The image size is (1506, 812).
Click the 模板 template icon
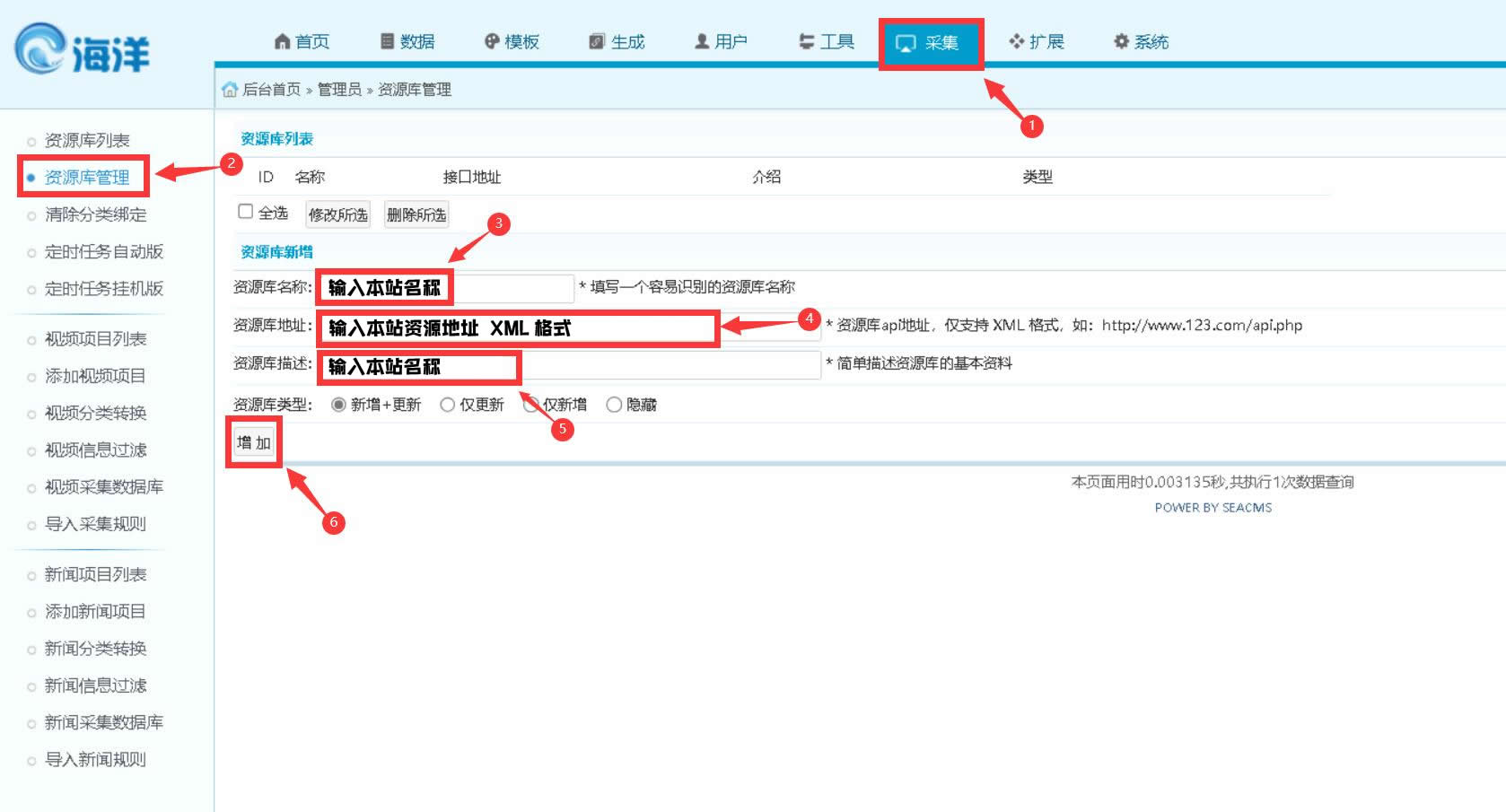click(491, 40)
